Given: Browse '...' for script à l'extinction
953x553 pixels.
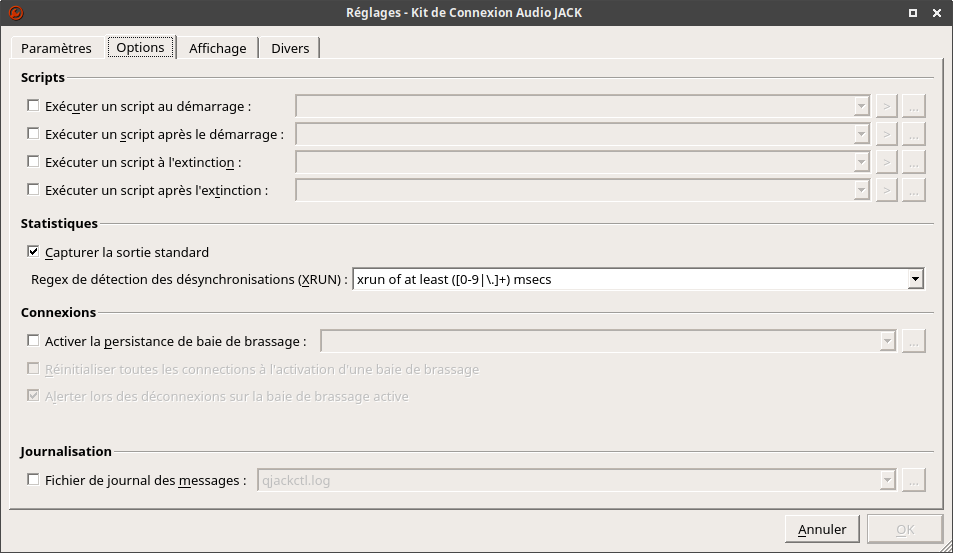Looking at the screenshot, I should click(x=914, y=162).
